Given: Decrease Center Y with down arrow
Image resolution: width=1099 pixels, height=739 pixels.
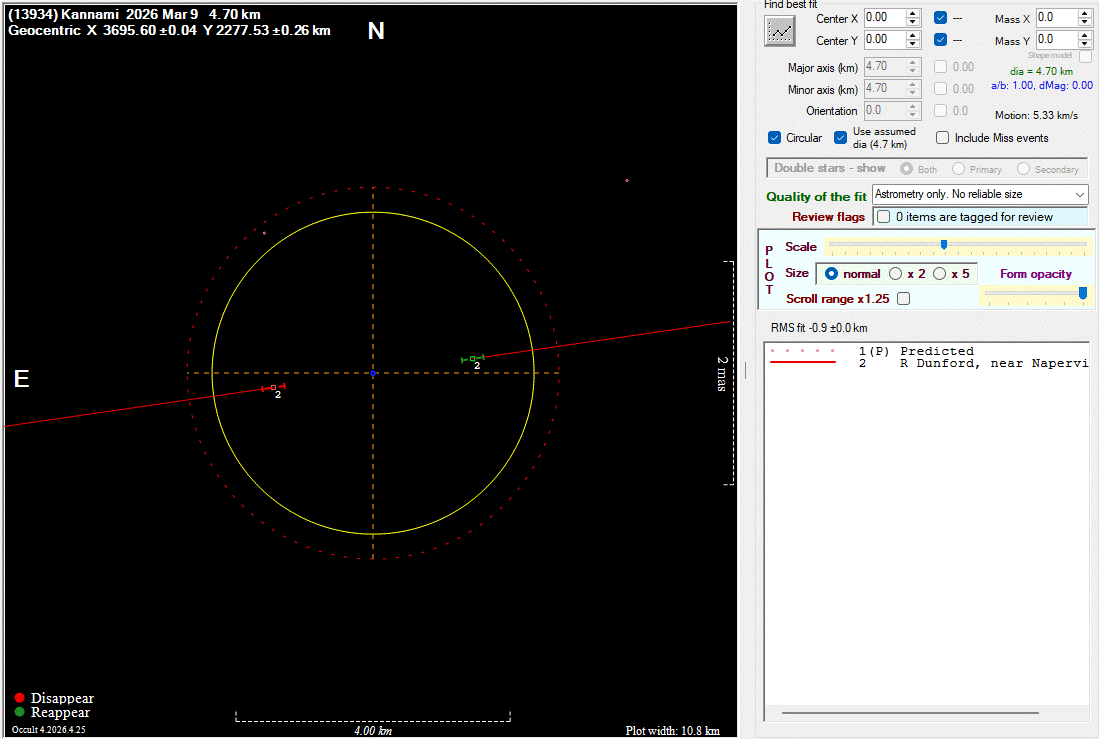Looking at the screenshot, I should tap(912, 44).
